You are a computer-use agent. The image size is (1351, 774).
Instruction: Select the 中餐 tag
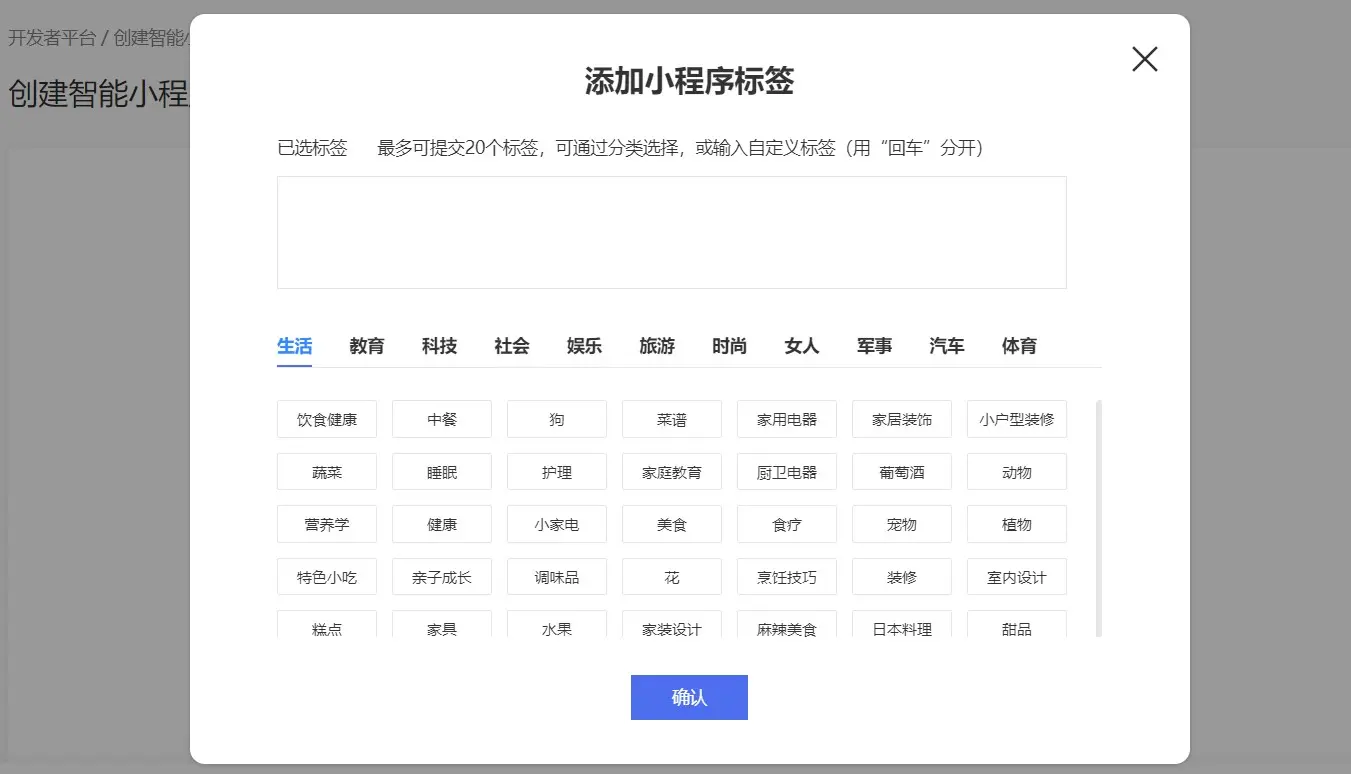pyautogui.click(x=442, y=419)
